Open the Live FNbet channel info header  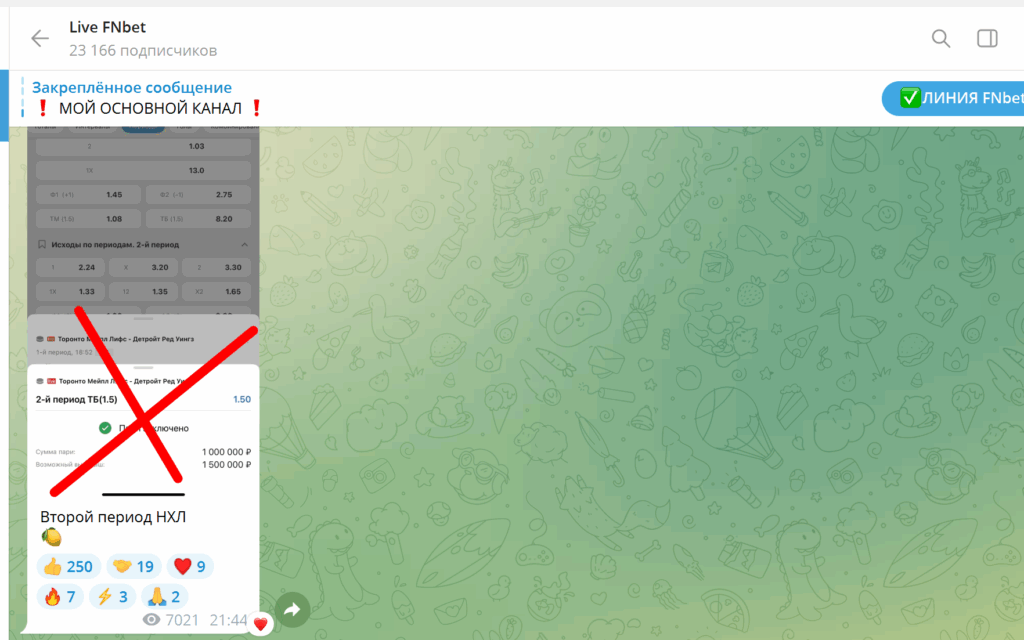142,38
